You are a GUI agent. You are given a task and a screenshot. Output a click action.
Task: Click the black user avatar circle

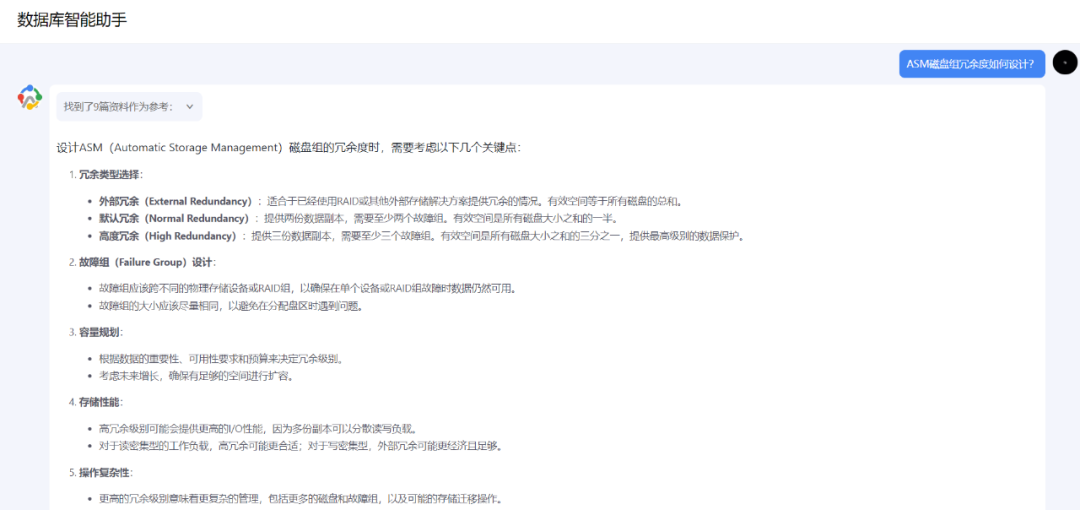1065,63
